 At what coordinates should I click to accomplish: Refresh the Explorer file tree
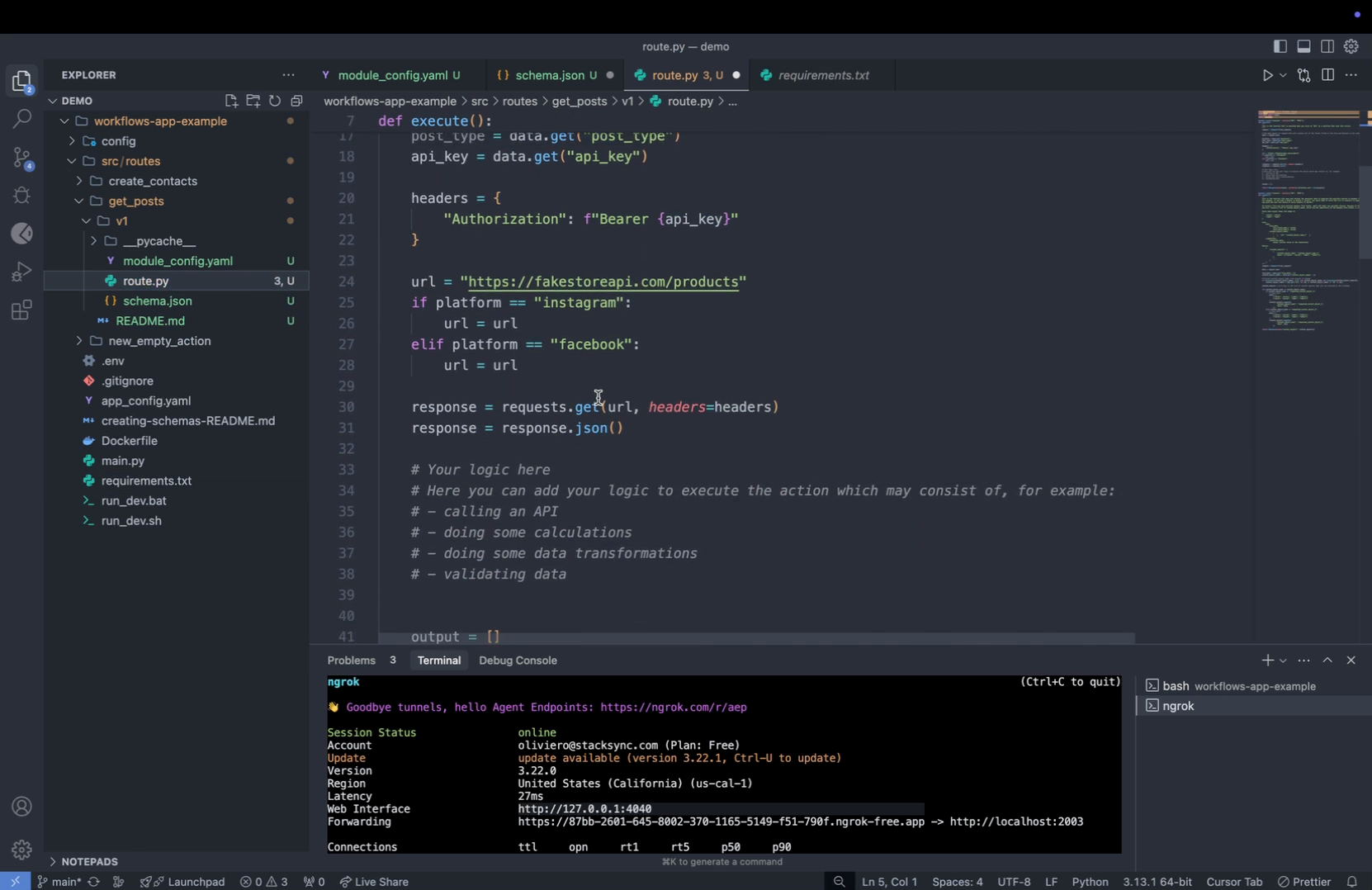[x=275, y=101]
